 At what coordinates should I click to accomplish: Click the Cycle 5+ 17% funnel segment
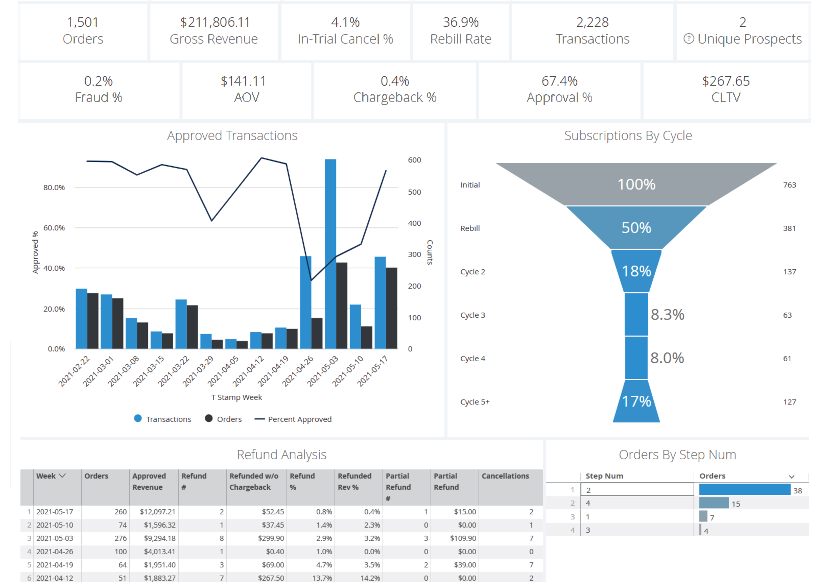click(x=636, y=401)
